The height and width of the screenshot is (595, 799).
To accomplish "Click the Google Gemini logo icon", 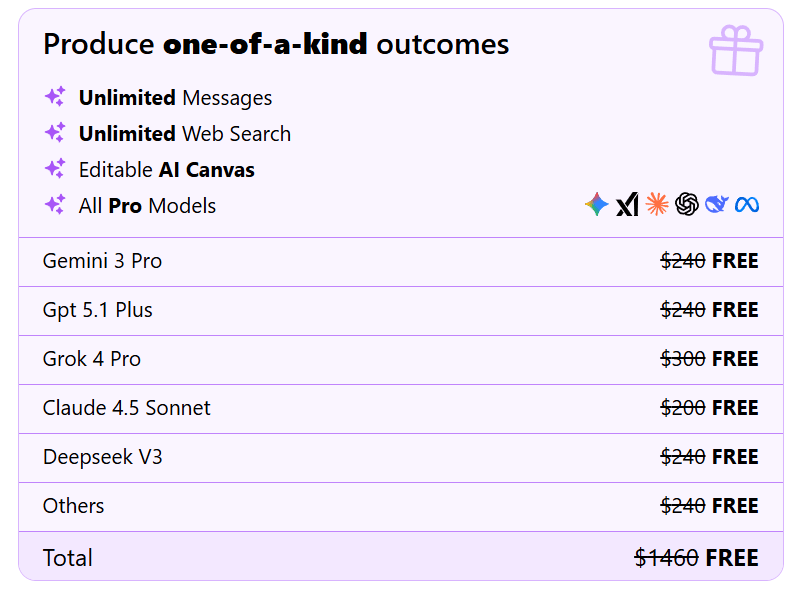I will [597, 205].
